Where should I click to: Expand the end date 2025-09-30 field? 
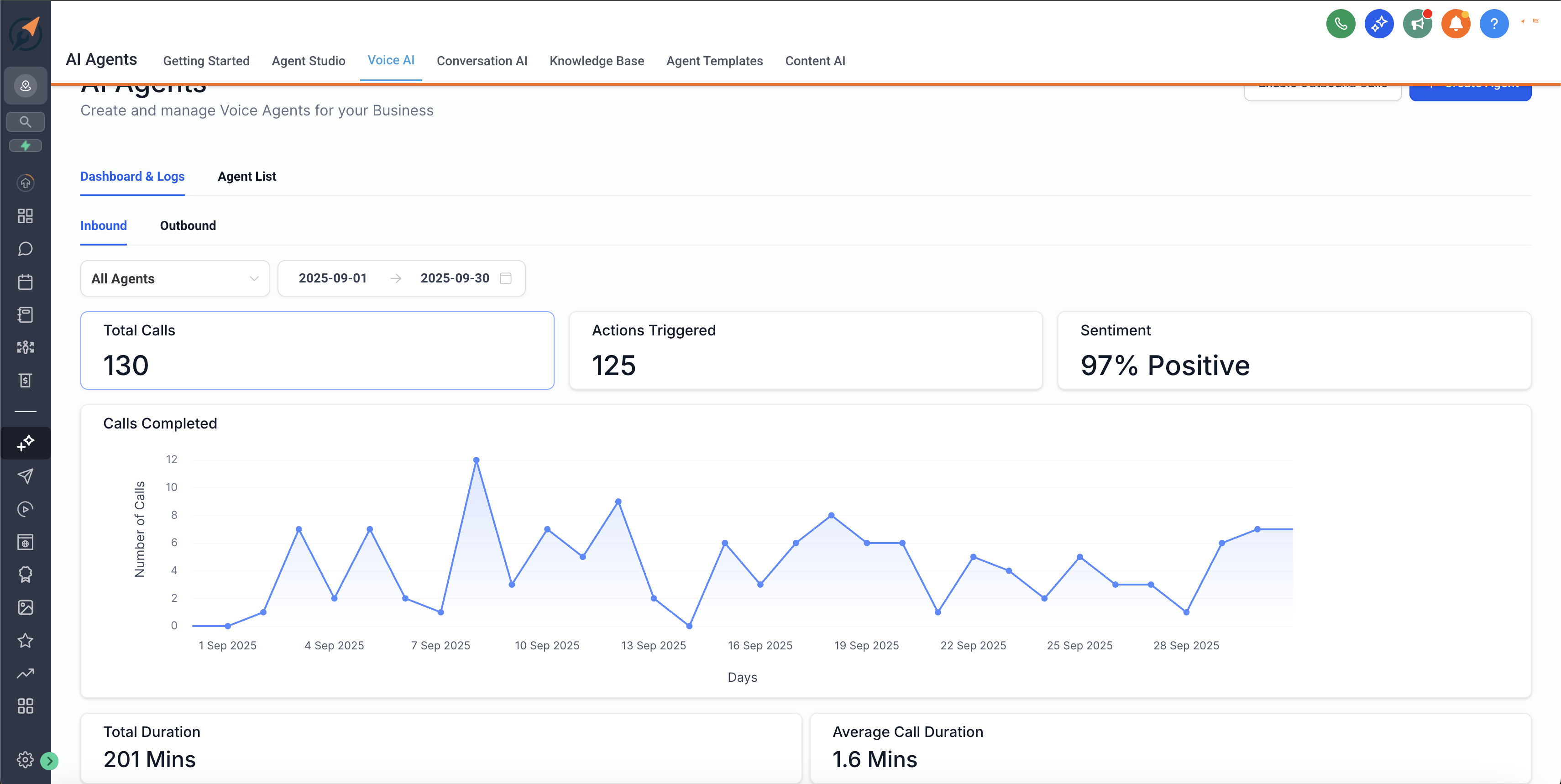455,278
